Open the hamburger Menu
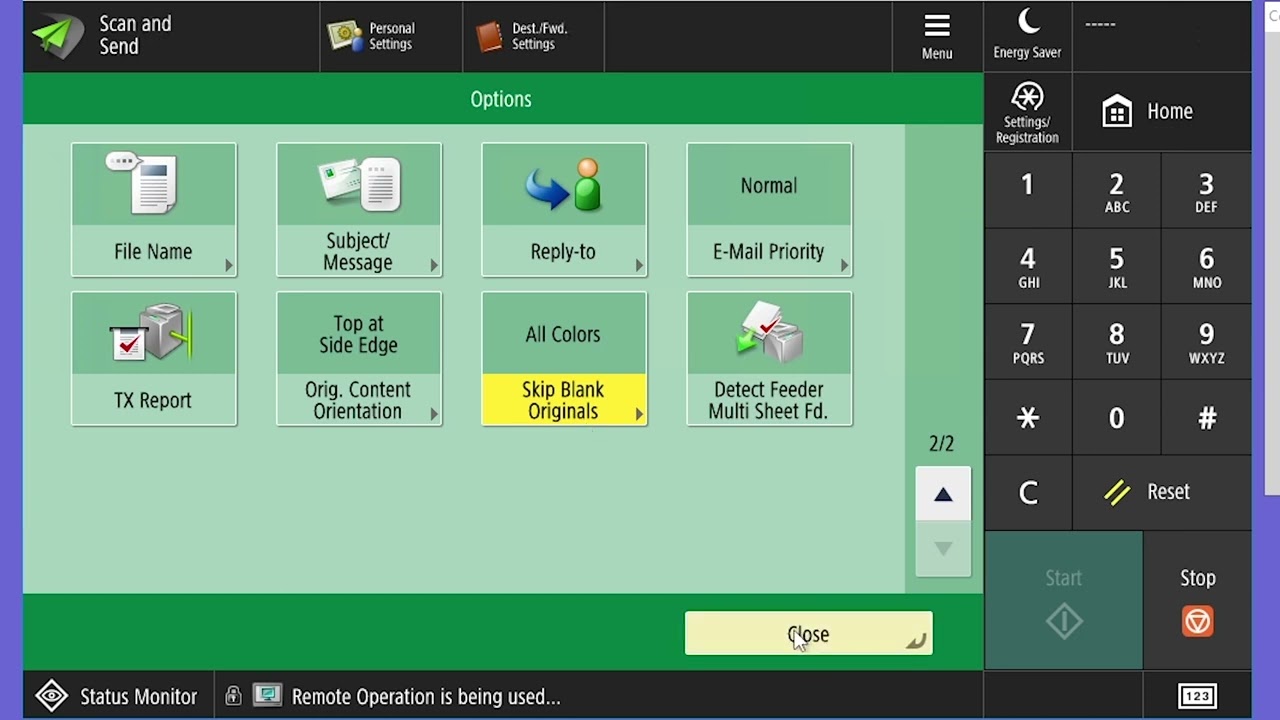Viewport: 1280px width, 720px height. click(937, 36)
